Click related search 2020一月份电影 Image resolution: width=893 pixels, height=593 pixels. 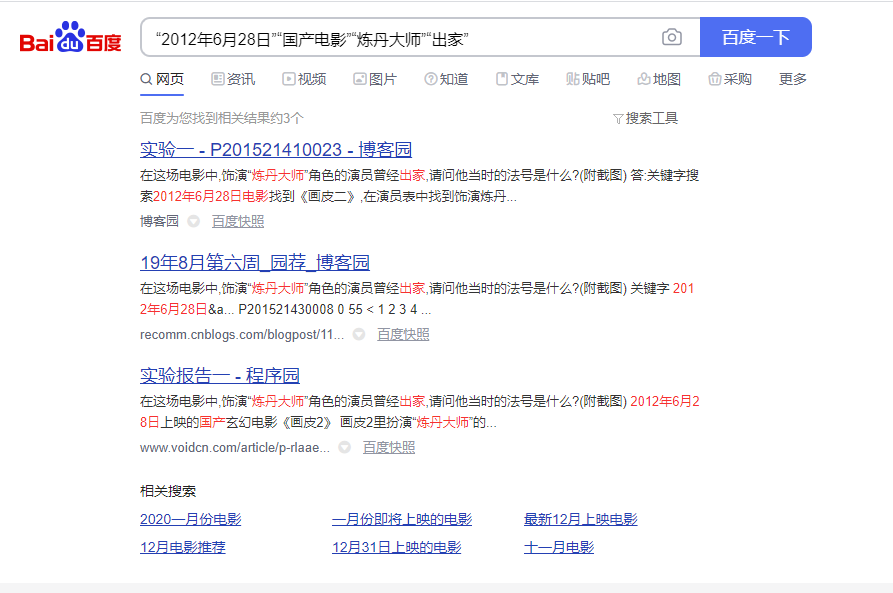191,520
